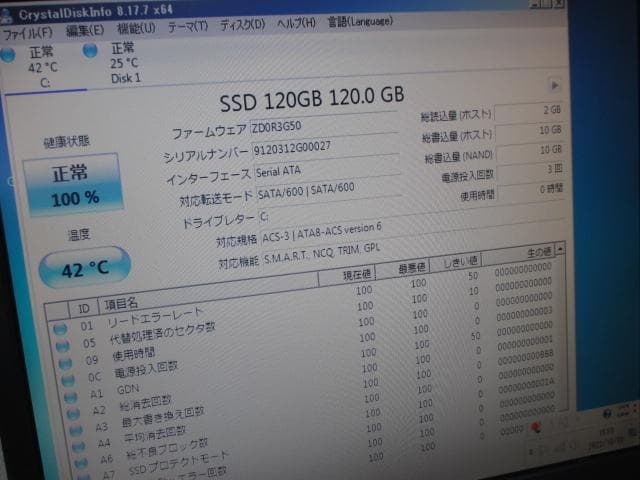
Task: Open the ディスク(D) menu
Action: pyautogui.click(x=242, y=25)
